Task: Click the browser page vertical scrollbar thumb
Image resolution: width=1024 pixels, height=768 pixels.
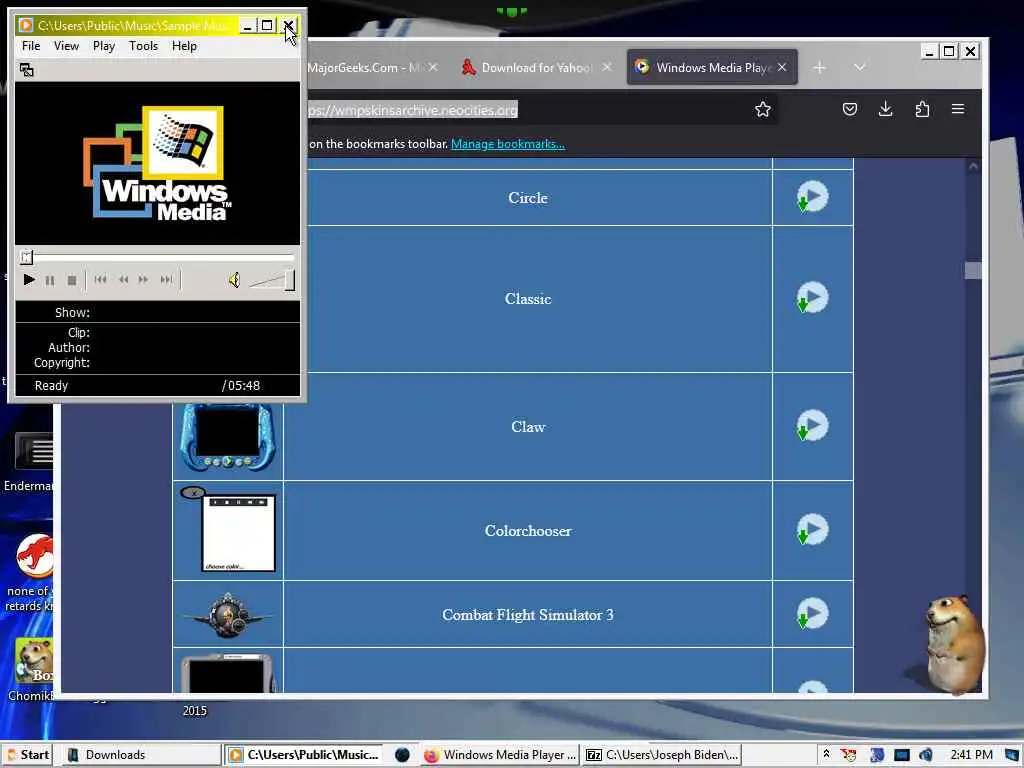Action: pos(973,270)
